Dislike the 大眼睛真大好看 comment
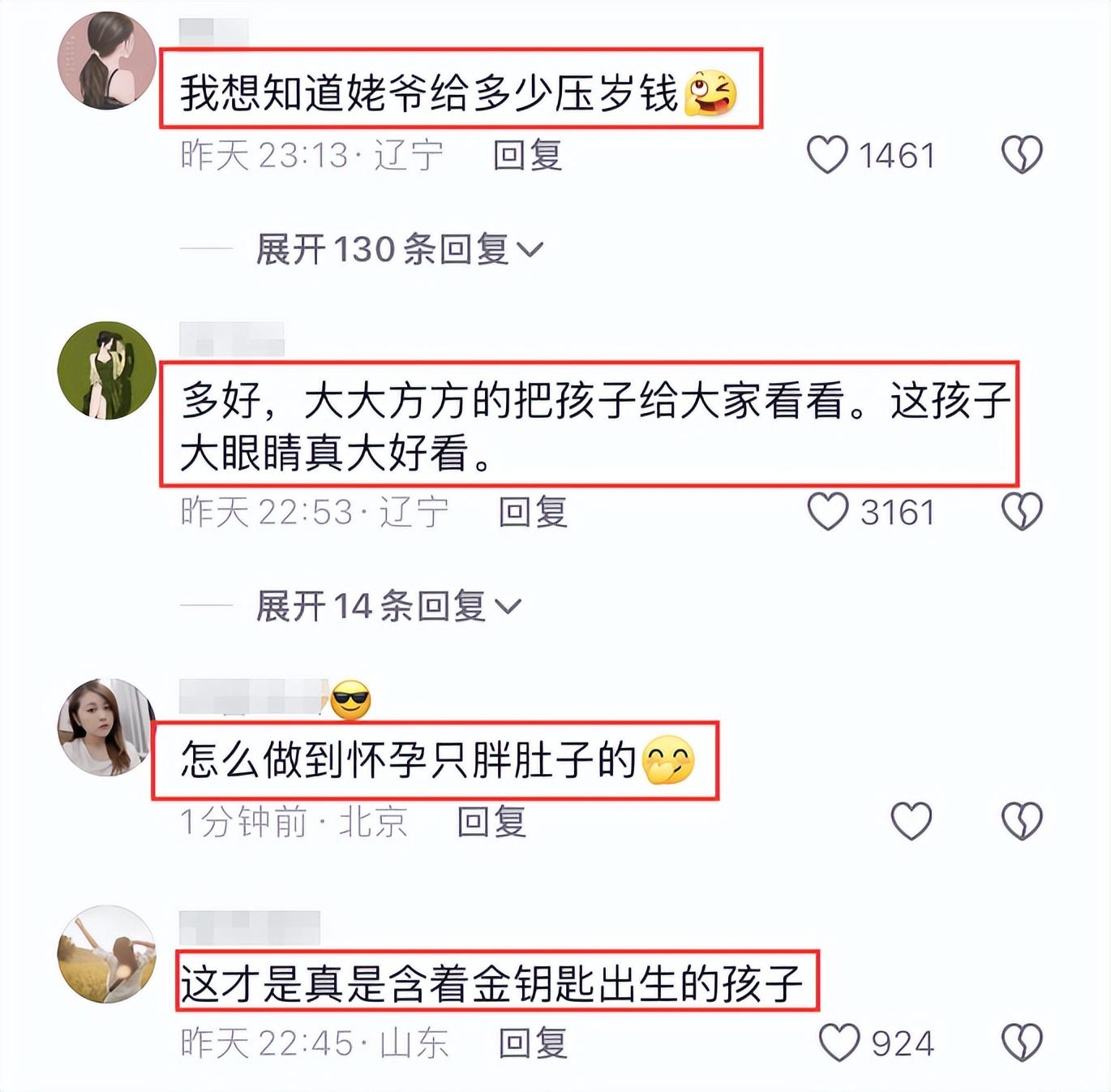The image size is (1111, 1092). pyautogui.click(x=1022, y=512)
